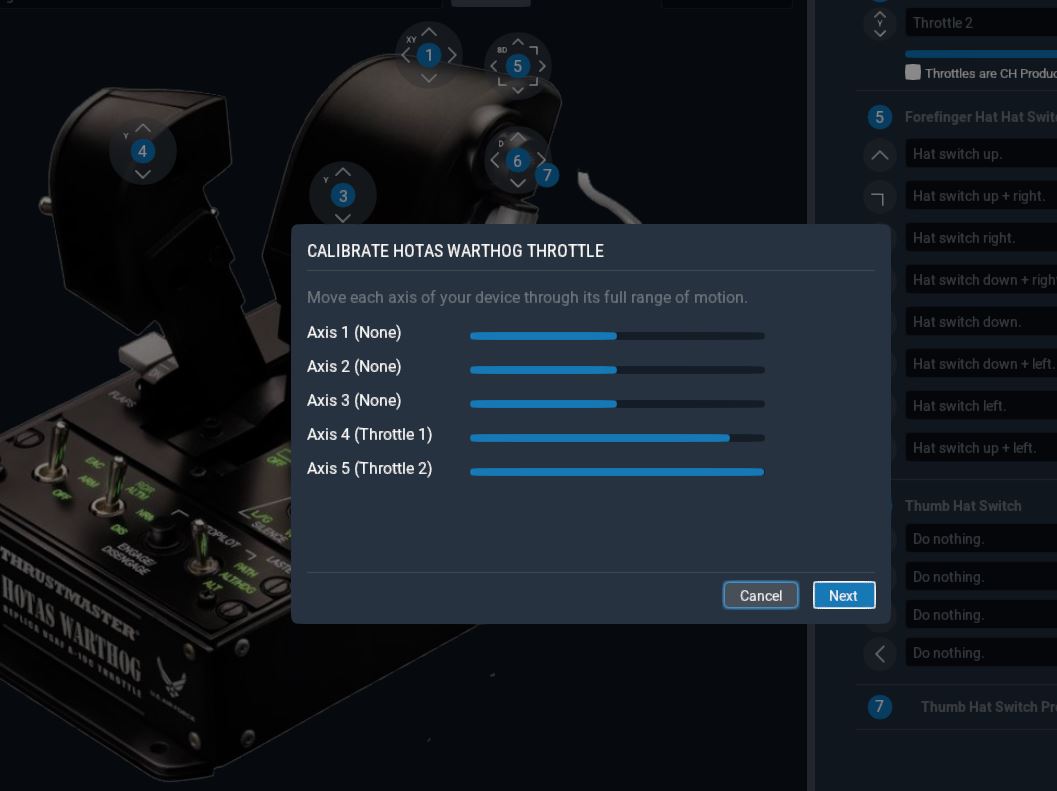The height and width of the screenshot is (791, 1057).
Task: Click the Axis 1 (None) calibration bar
Action: click(617, 336)
